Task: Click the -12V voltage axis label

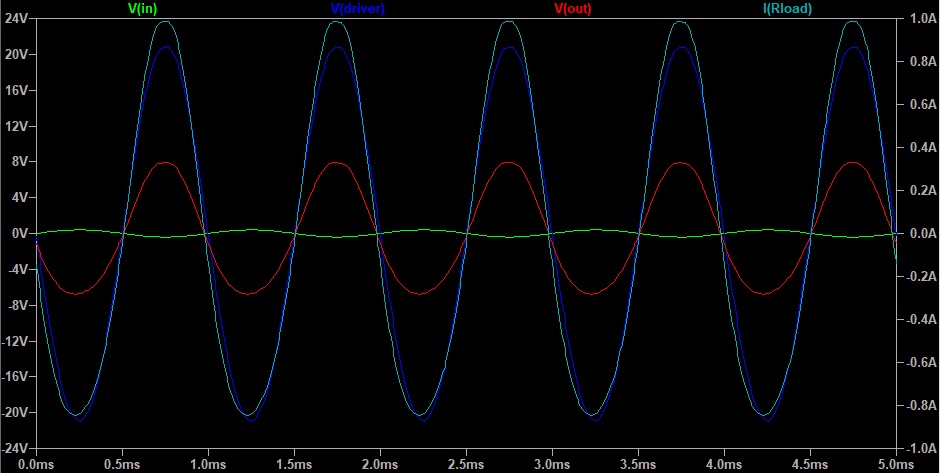Action: [15, 341]
